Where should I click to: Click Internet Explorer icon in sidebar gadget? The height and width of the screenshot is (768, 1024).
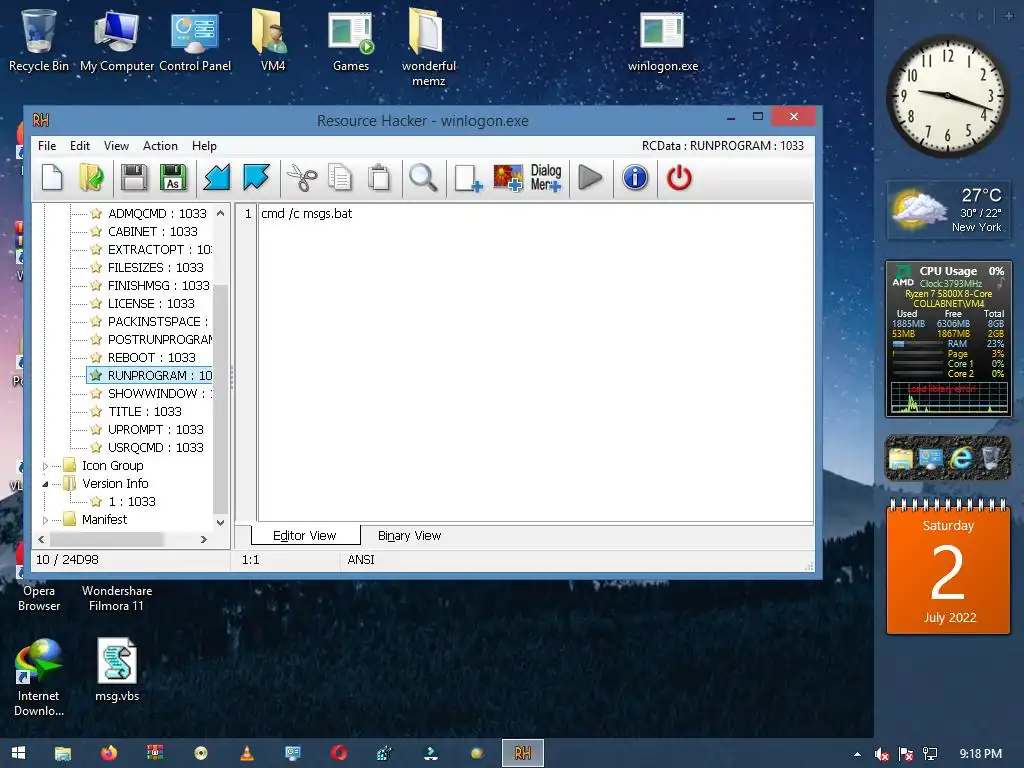(x=961, y=458)
